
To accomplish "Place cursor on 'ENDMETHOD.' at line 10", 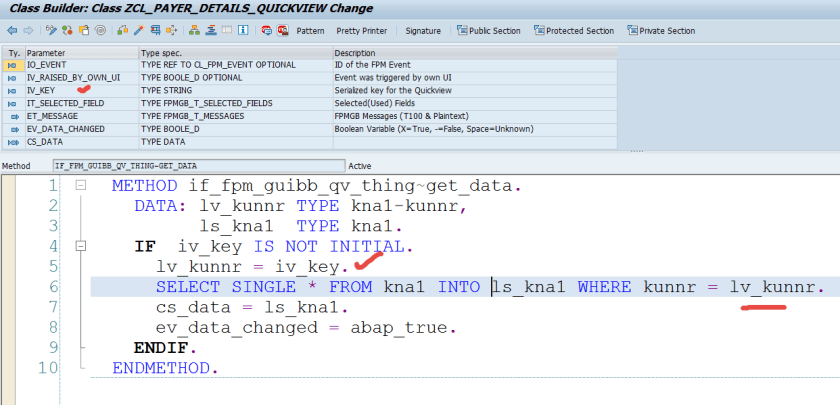I will coord(165,368).
